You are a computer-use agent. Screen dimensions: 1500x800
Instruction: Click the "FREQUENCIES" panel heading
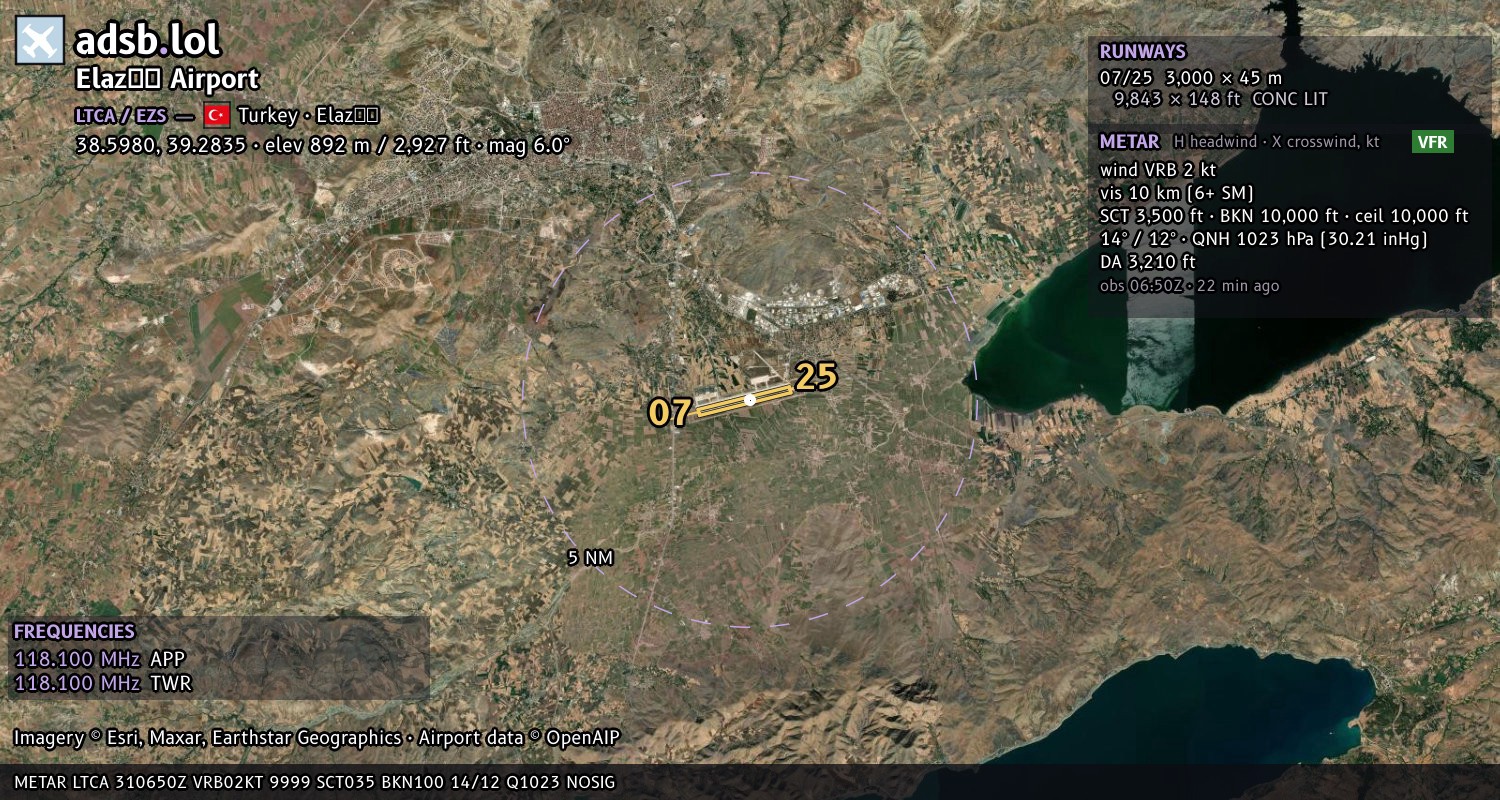click(74, 632)
